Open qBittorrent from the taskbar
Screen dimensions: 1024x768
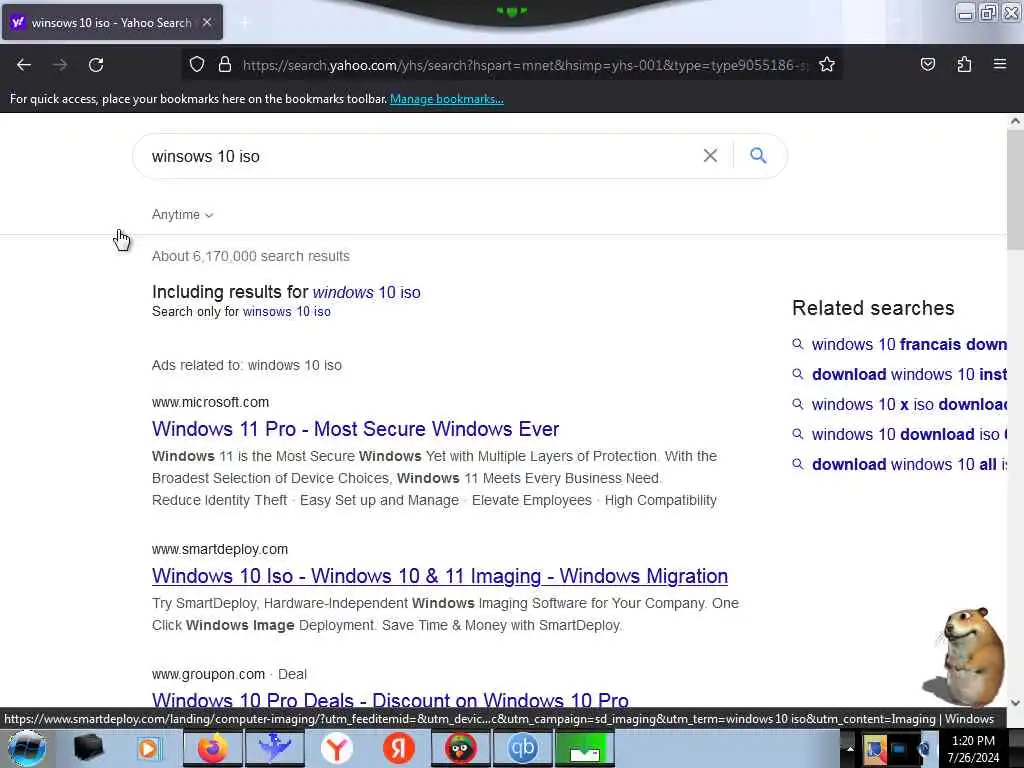[x=522, y=748]
